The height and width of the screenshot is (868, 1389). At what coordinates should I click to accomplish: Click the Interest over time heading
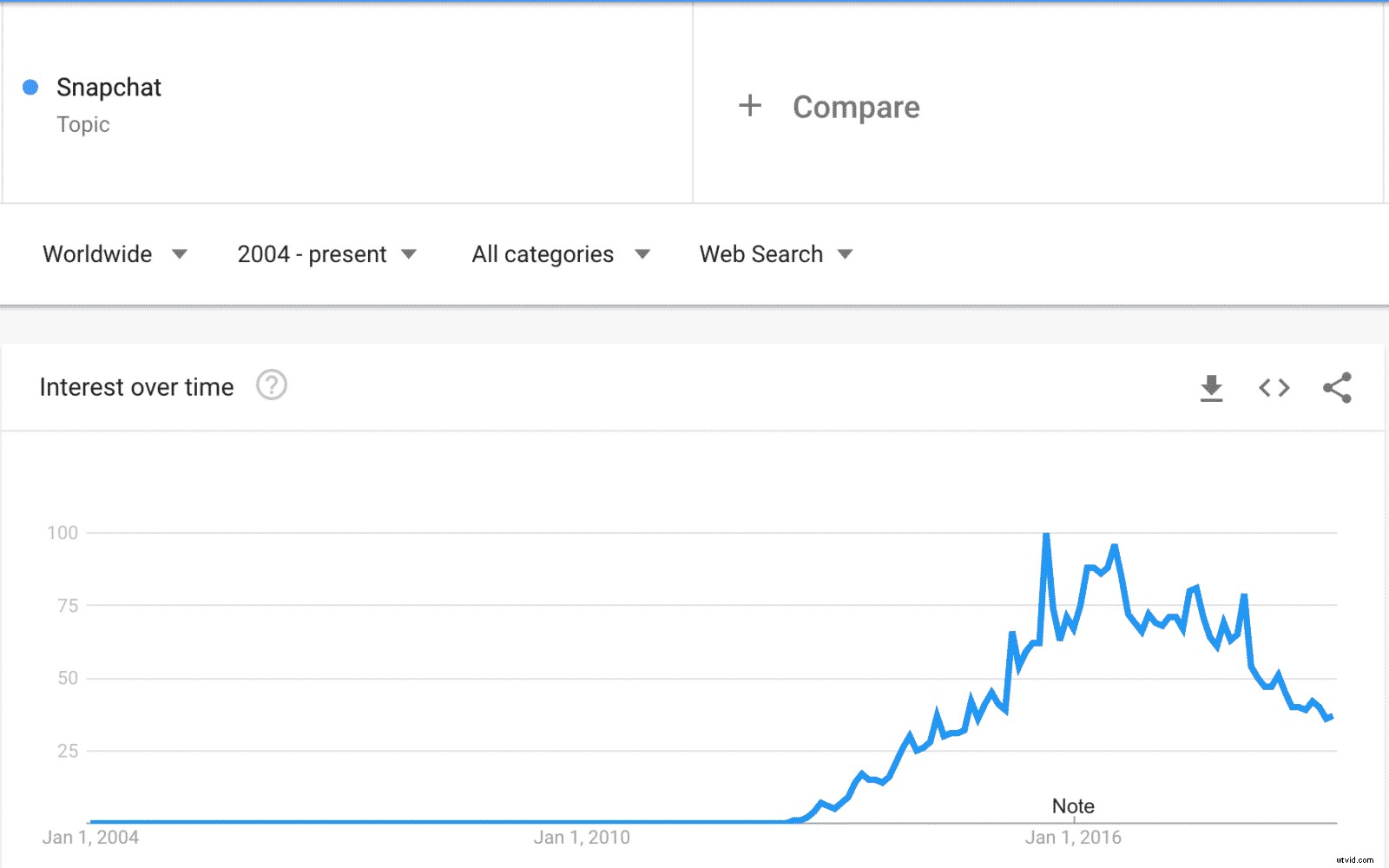(136, 387)
